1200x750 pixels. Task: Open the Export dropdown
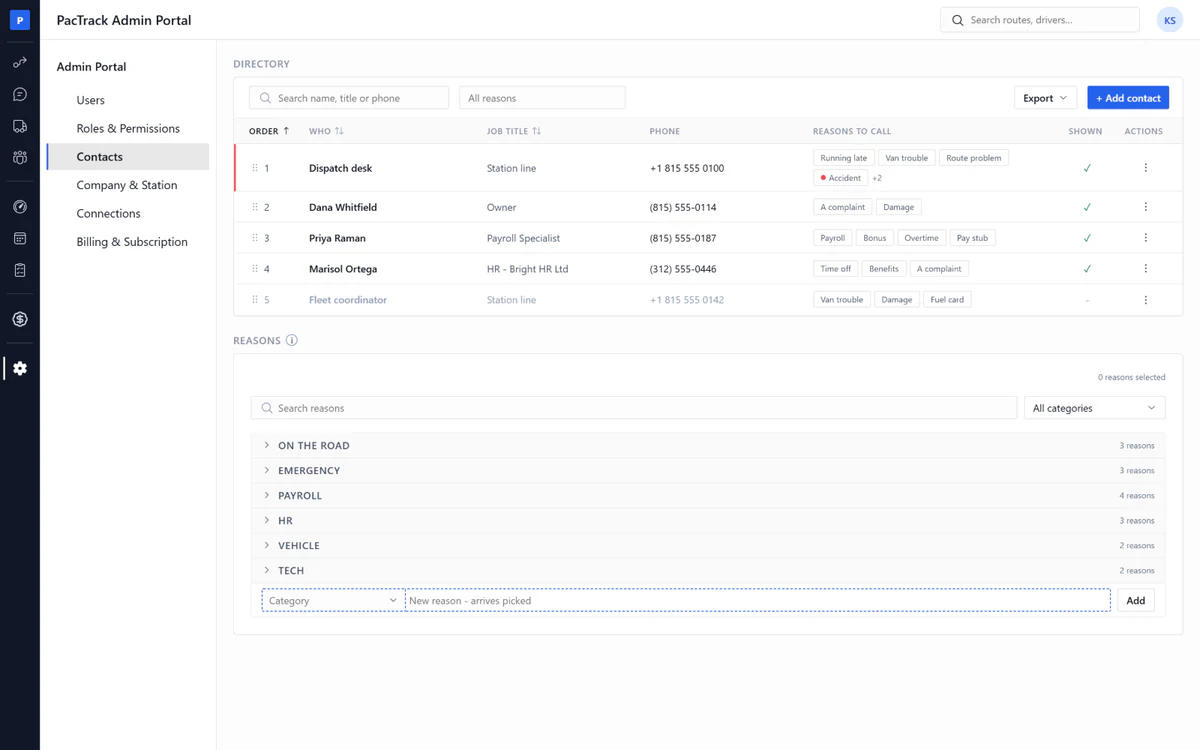coord(1045,98)
